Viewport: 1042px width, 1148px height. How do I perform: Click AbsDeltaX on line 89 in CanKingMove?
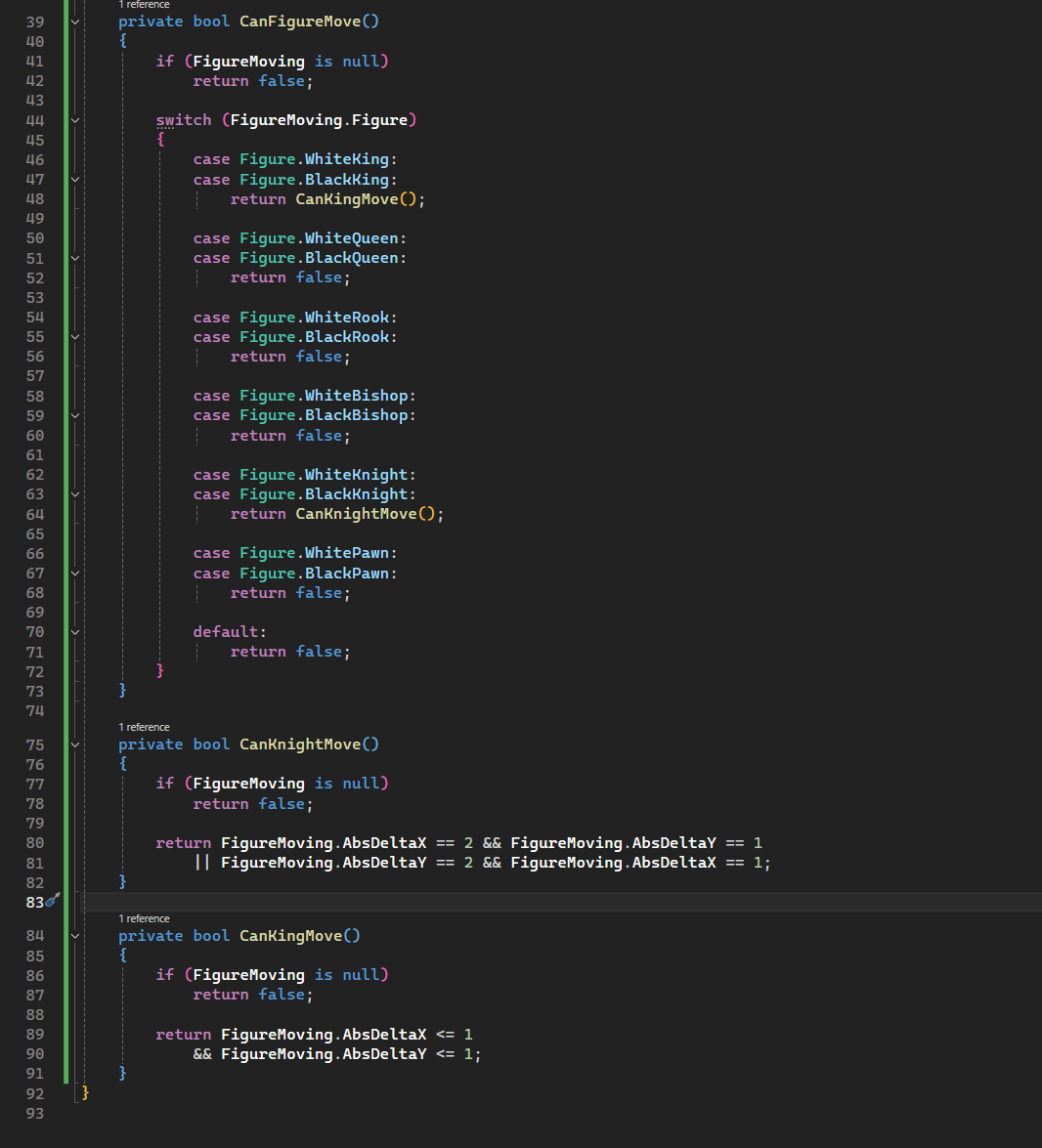(x=384, y=1035)
